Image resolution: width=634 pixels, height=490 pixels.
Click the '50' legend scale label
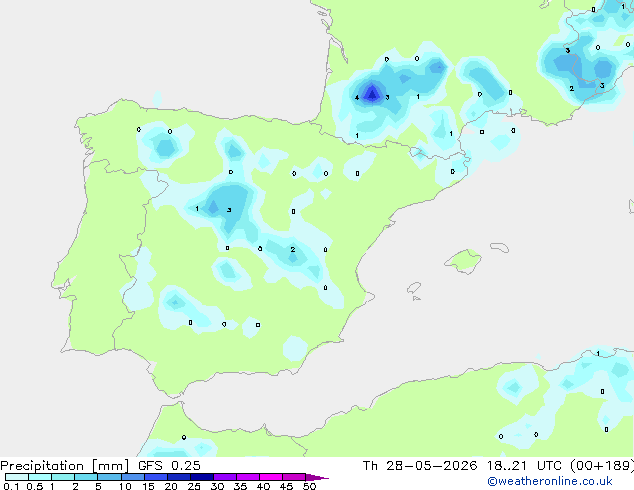tap(309, 486)
